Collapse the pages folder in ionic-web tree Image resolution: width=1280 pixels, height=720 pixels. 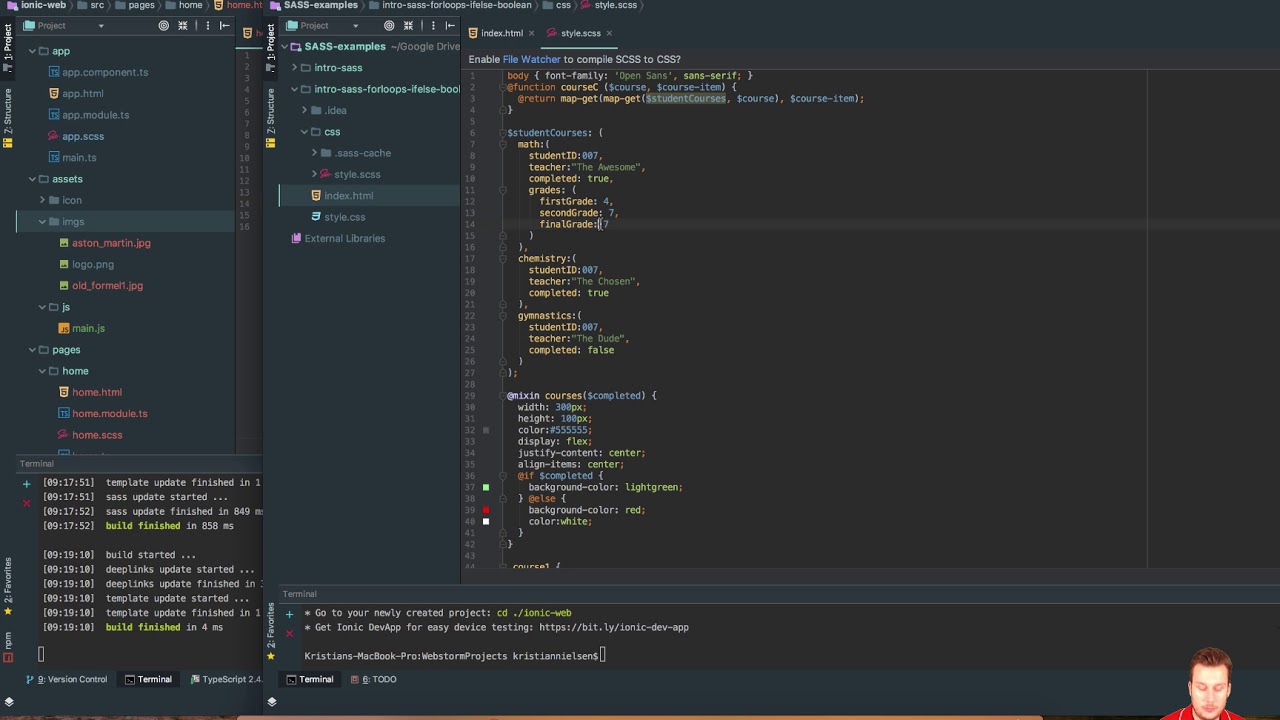point(32,350)
